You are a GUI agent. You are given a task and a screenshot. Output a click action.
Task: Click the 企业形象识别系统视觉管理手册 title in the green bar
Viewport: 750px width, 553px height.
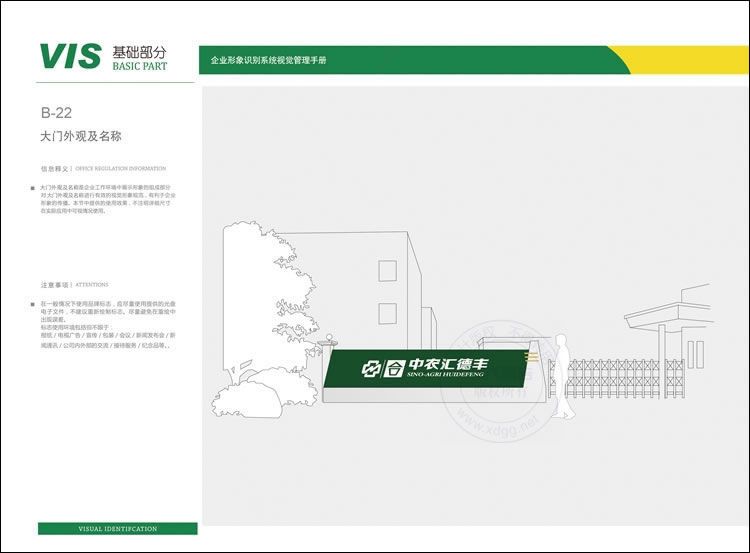tap(268, 61)
